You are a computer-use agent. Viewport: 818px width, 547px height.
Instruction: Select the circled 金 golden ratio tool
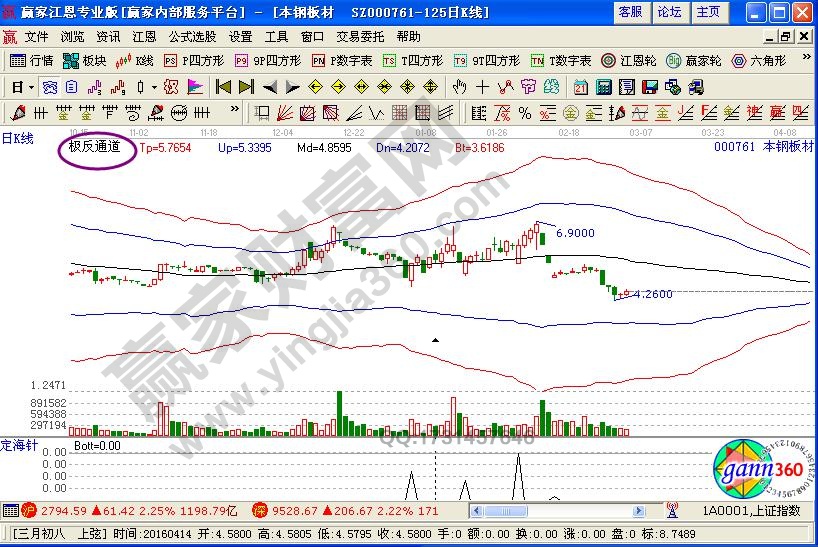pyautogui.click(x=571, y=113)
